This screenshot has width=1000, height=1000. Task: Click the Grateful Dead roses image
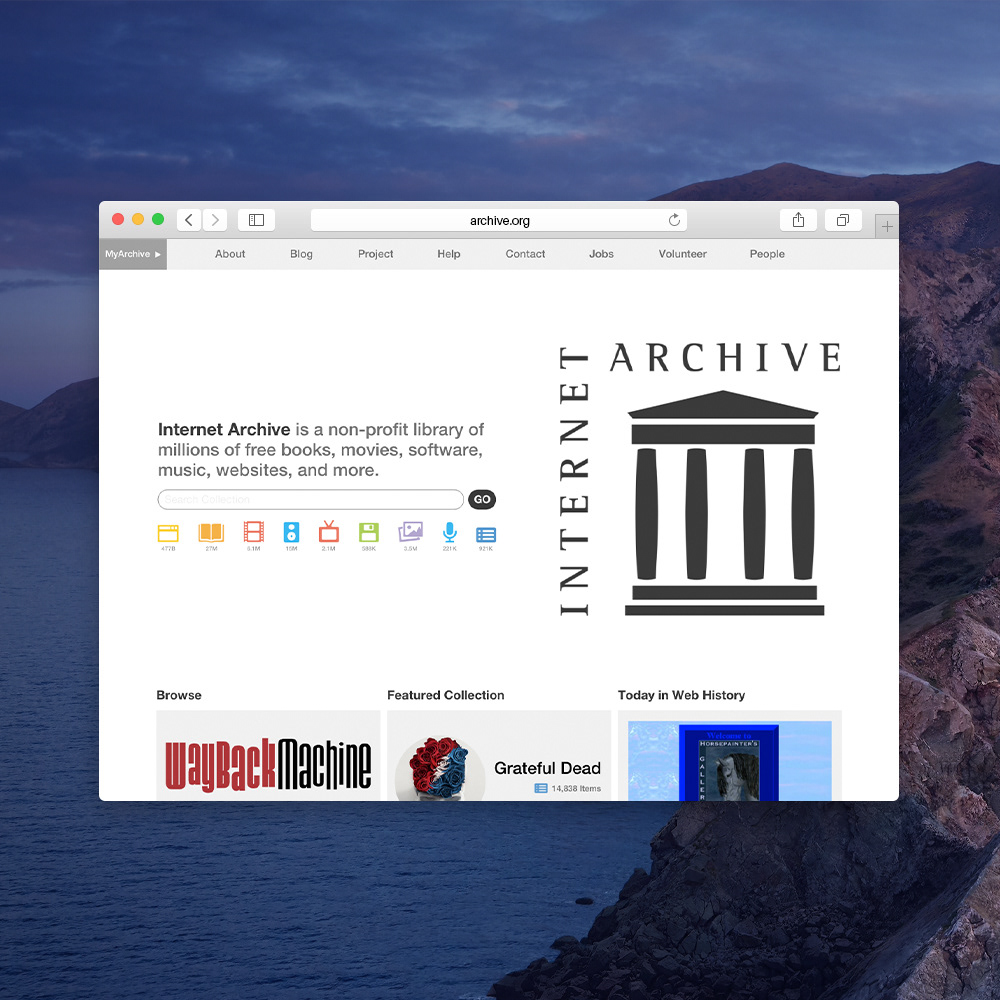click(x=440, y=768)
